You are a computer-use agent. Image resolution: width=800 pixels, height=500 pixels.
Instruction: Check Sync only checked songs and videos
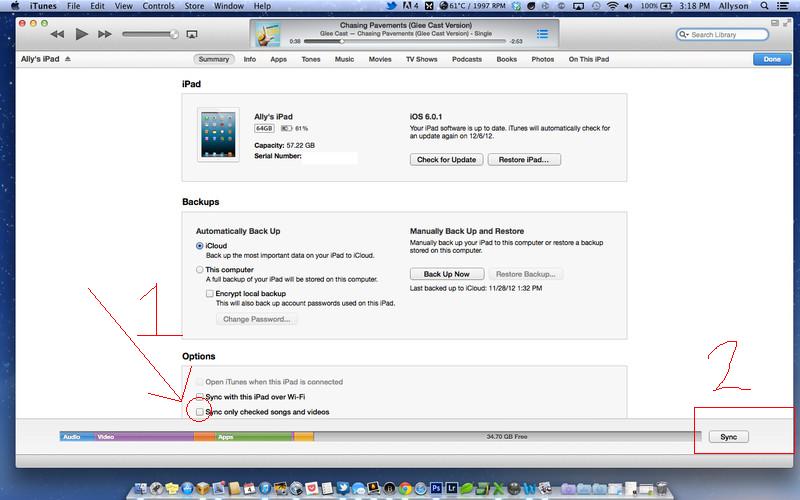pos(199,412)
